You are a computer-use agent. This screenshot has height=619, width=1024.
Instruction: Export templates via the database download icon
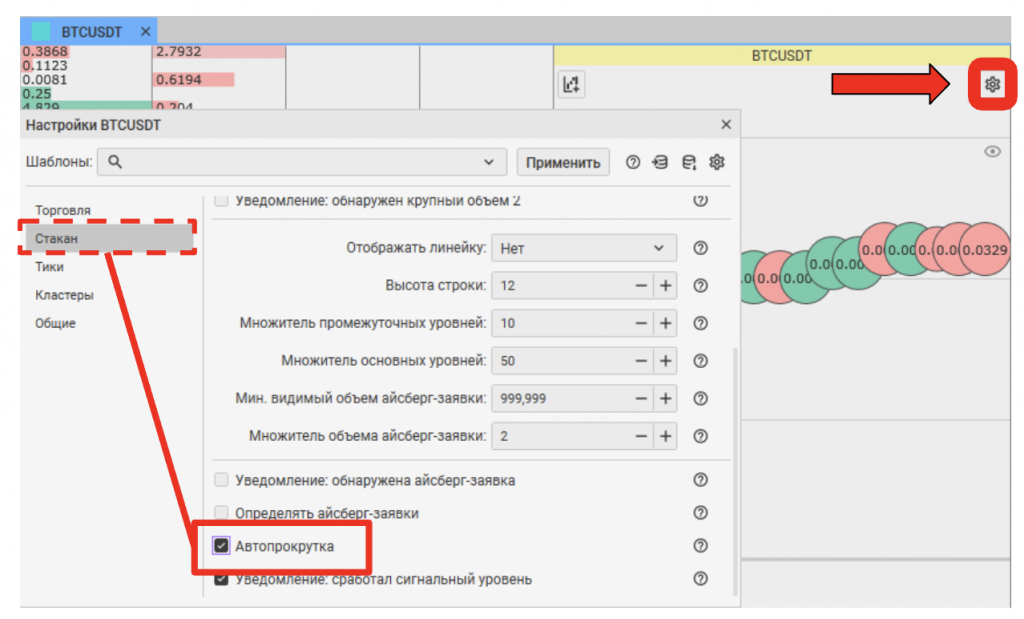[x=688, y=162]
